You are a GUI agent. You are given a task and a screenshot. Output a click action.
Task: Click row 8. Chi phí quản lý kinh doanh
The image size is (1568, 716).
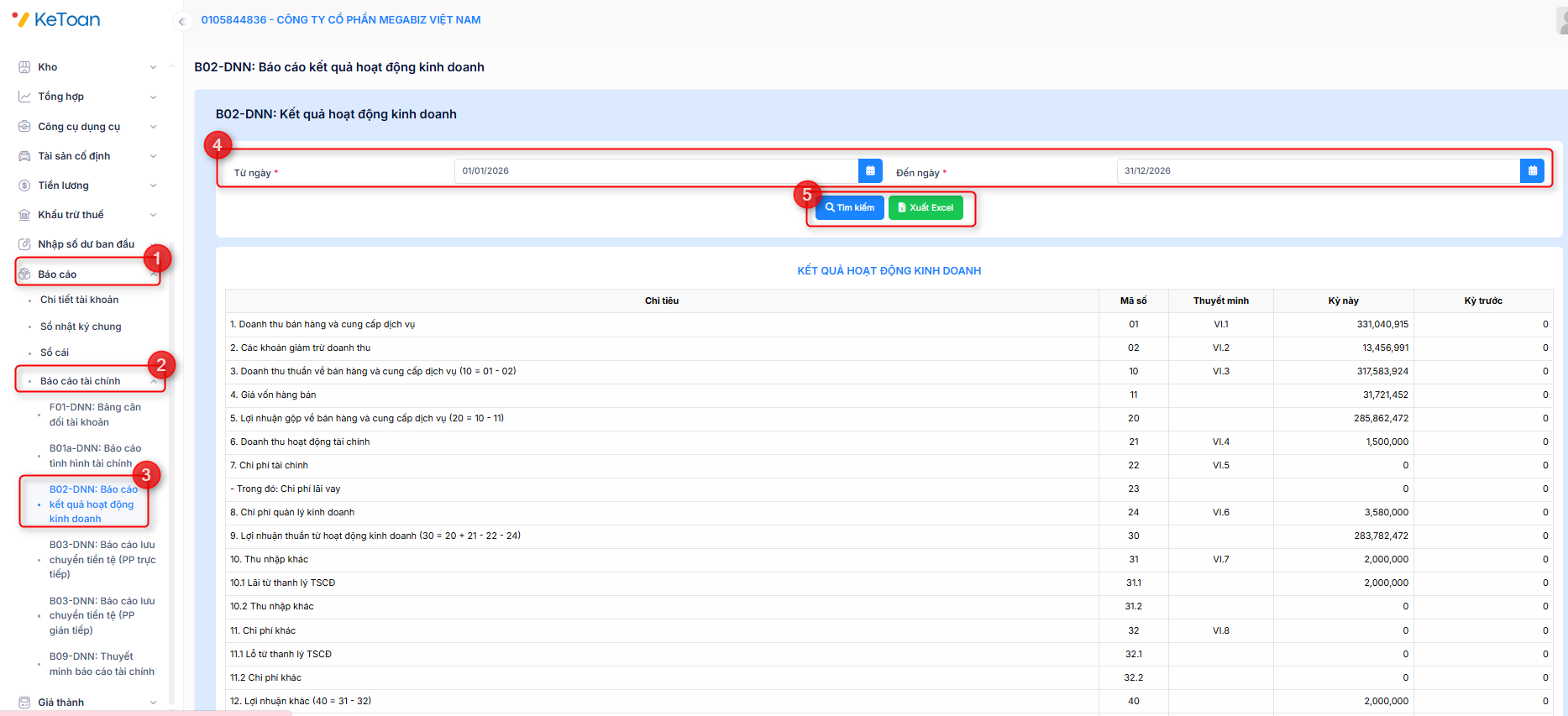pyautogui.click(x=889, y=512)
